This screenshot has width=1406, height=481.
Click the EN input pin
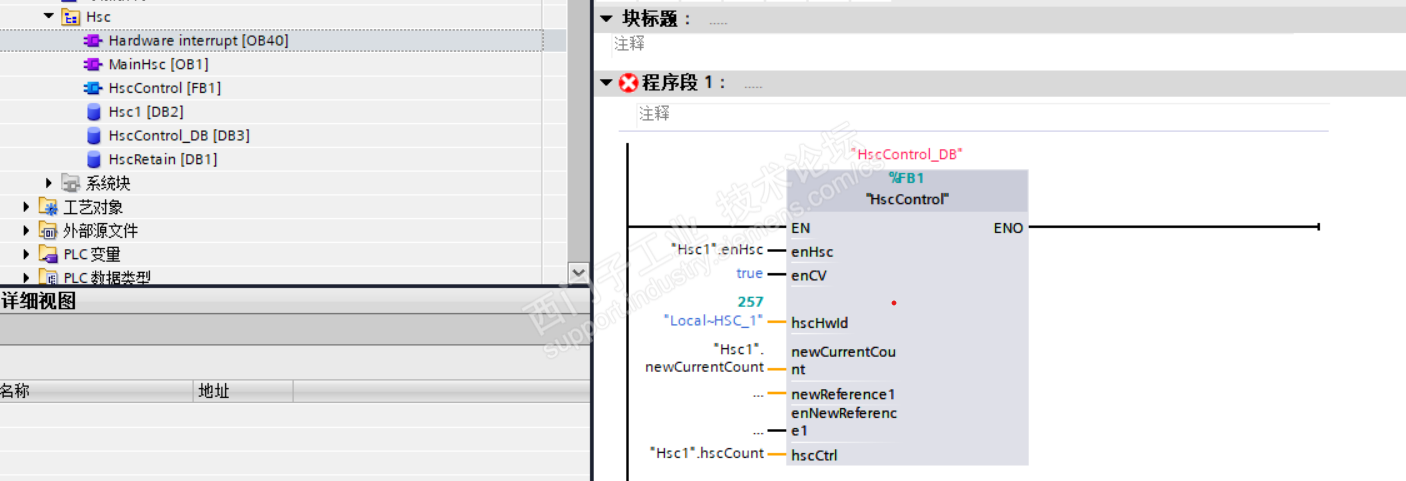pos(800,228)
